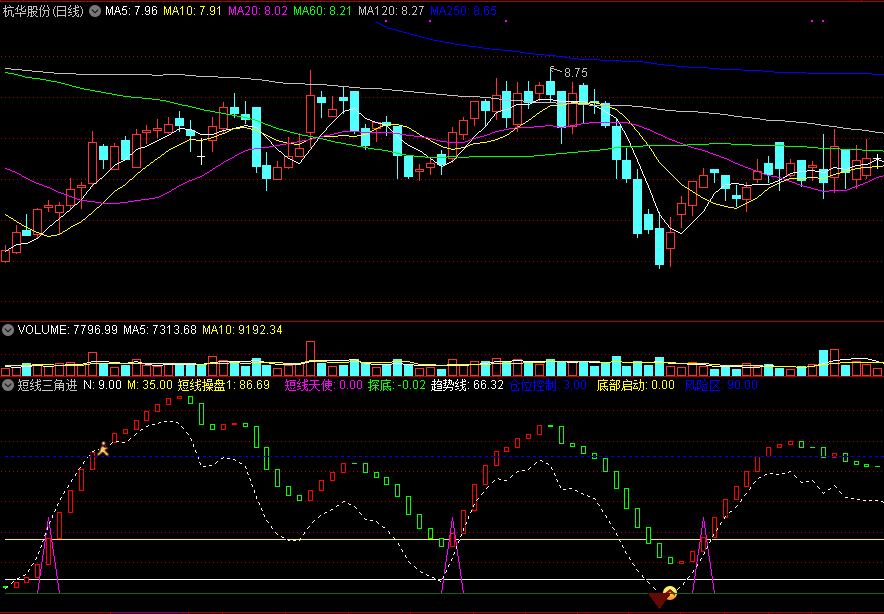Image resolution: width=884 pixels, height=614 pixels.
Task: Open the VOLUME panel dropdown arrow
Action: tap(8, 329)
